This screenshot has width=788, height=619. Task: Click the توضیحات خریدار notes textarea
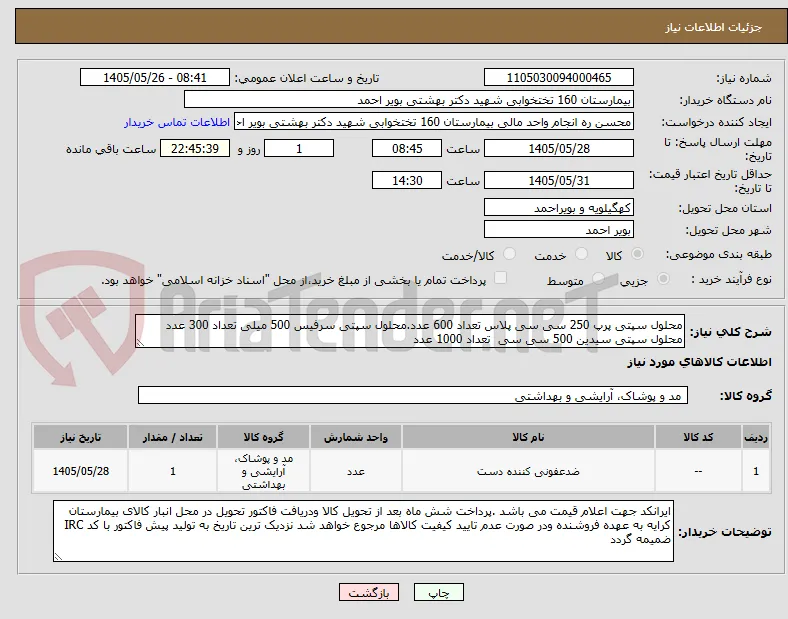[x=363, y=531]
